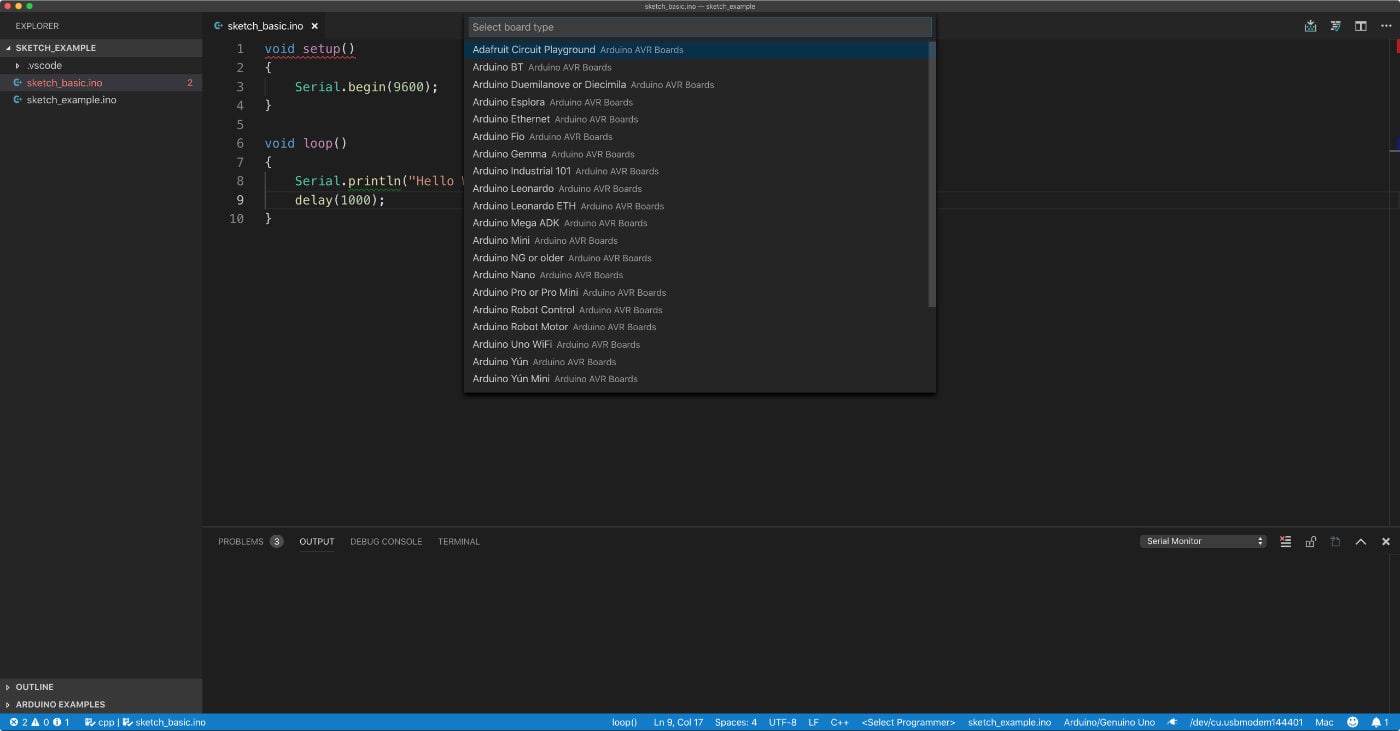This screenshot has height=731, width=1400.
Task: Expand the ARDUINO EXAMPLES section
Action: 101,704
